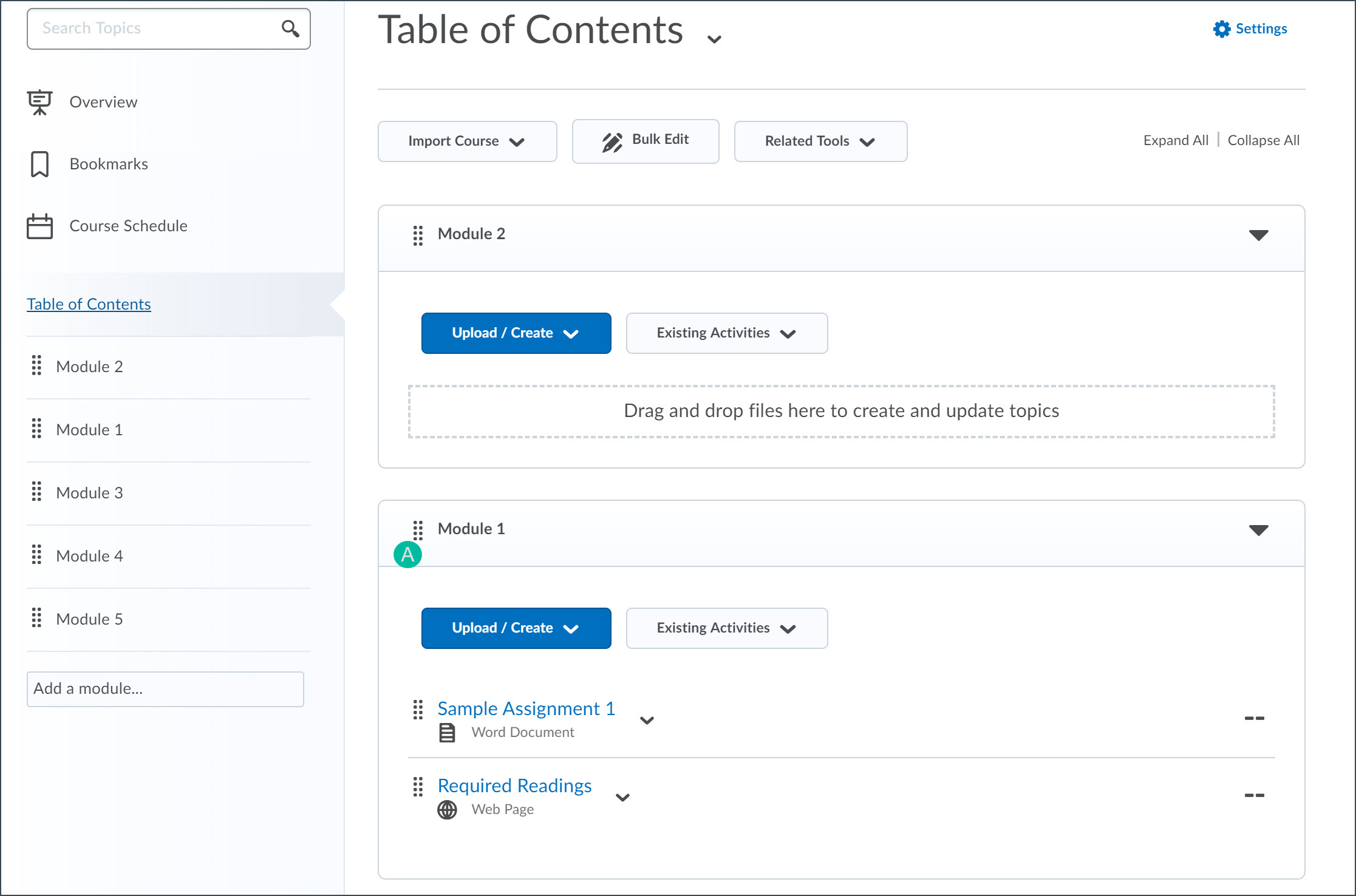1356x896 pixels.
Task: Click Collapse All
Action: point(1264,140)
